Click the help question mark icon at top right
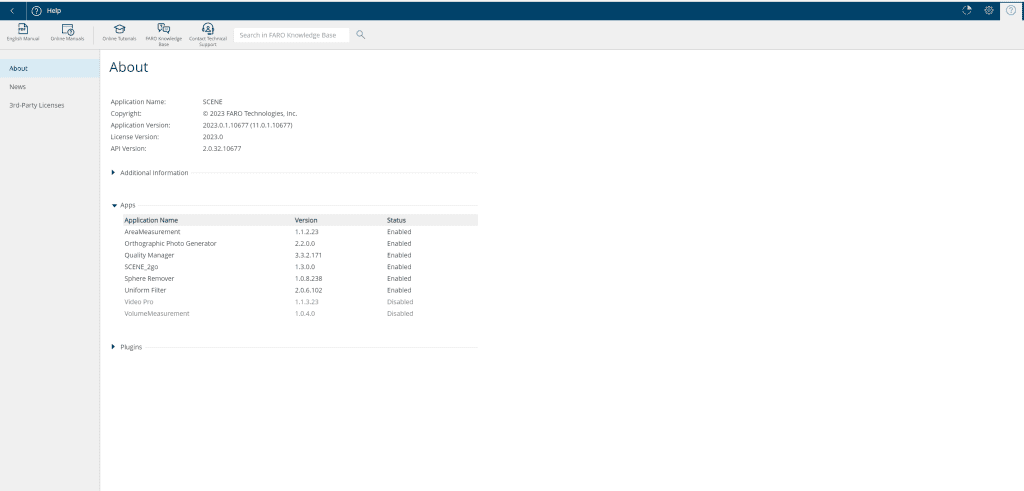 click(1011, 10)
